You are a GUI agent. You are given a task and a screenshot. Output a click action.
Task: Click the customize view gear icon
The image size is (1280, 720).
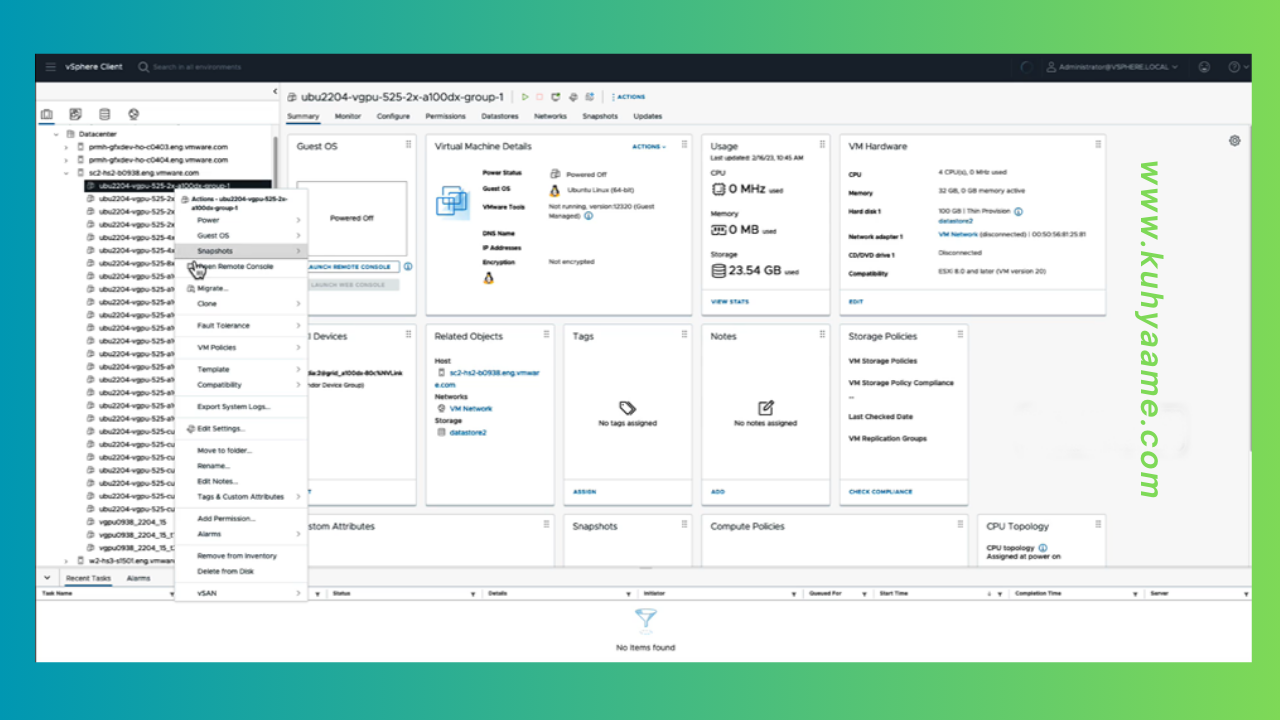click(1235, 141)
